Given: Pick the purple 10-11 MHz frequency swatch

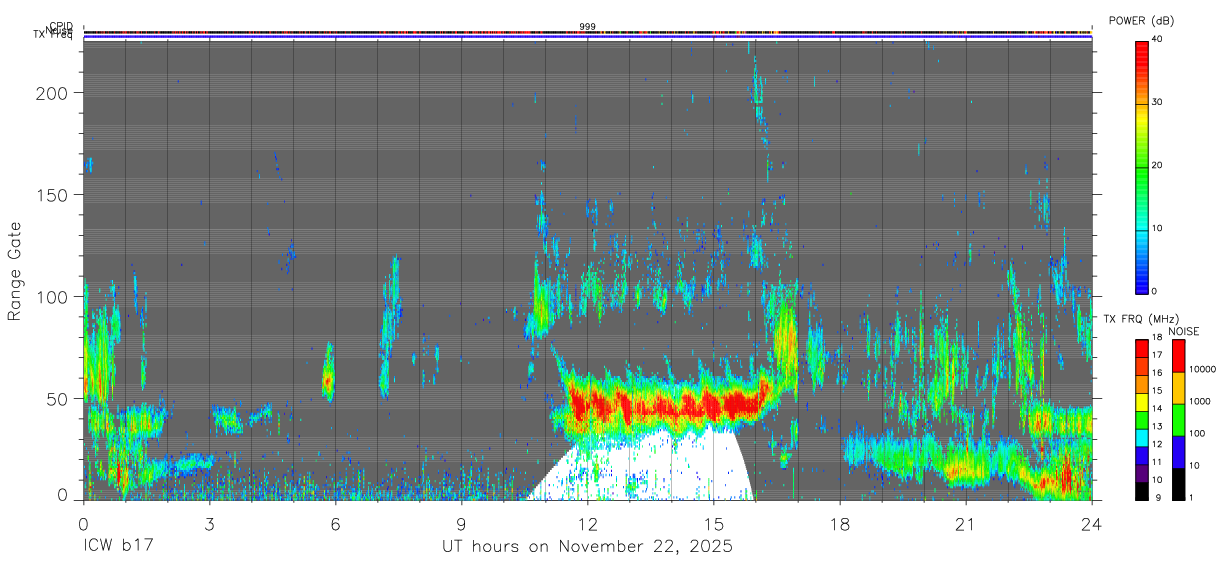Looking at the screenshot, I should (1141, 473).
